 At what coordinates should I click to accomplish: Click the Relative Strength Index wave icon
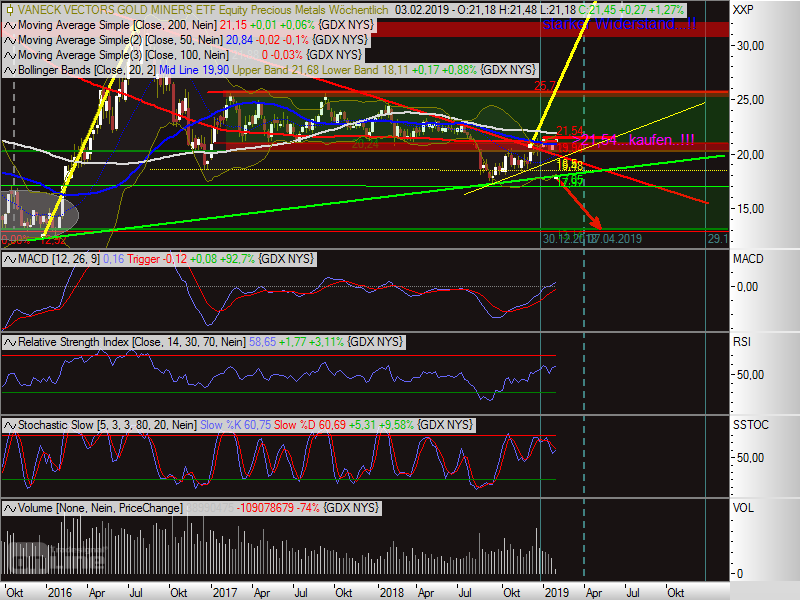click(x=10, y=342)
